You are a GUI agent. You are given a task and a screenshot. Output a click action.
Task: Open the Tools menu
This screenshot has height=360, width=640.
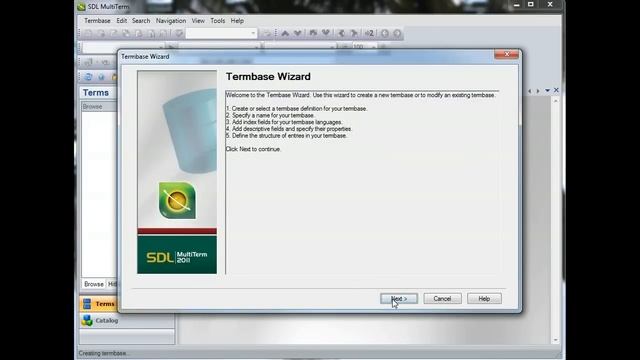(218, 20)
